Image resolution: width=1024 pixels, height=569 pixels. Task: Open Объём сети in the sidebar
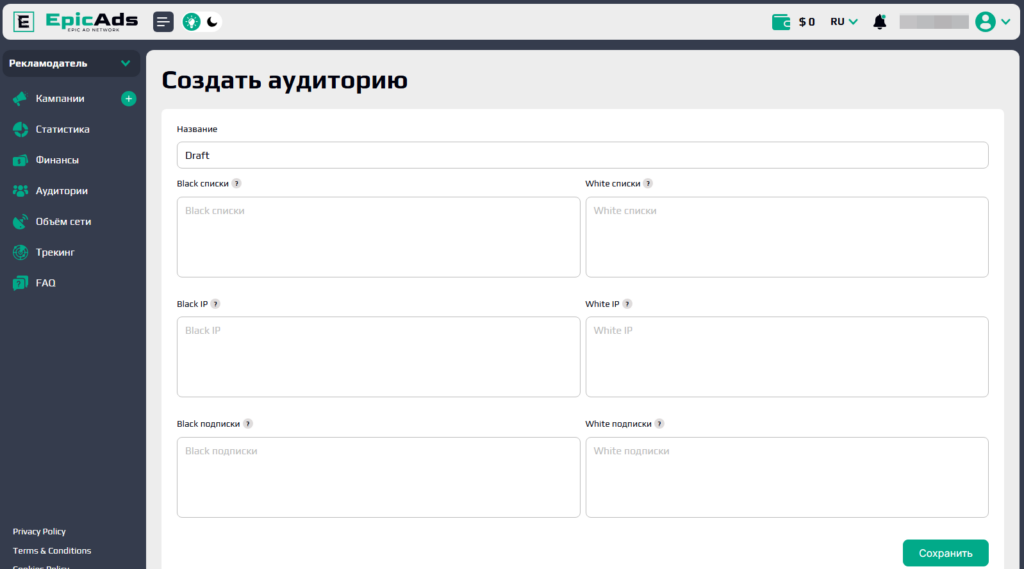63,221
